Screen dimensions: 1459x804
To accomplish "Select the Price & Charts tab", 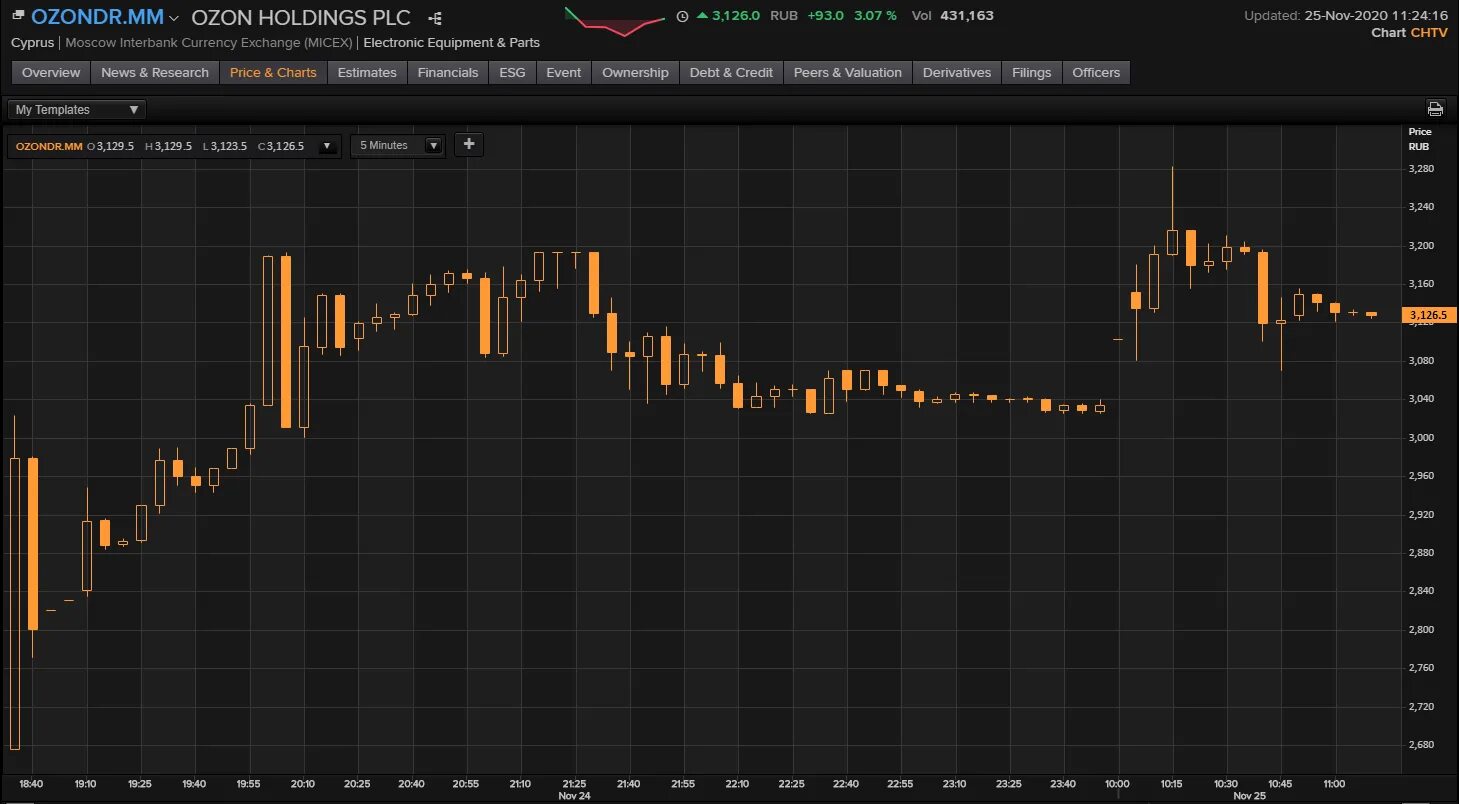I will point(273,72).
